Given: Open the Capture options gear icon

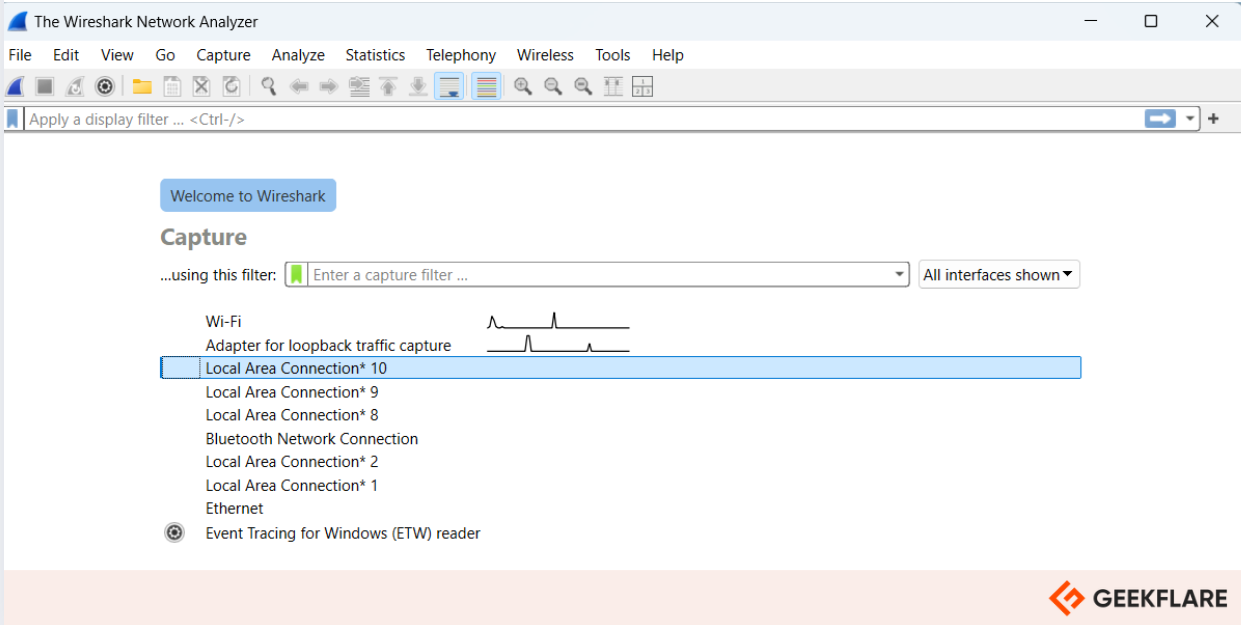Looking at the screenshot, I should click(x=103, y=86).
